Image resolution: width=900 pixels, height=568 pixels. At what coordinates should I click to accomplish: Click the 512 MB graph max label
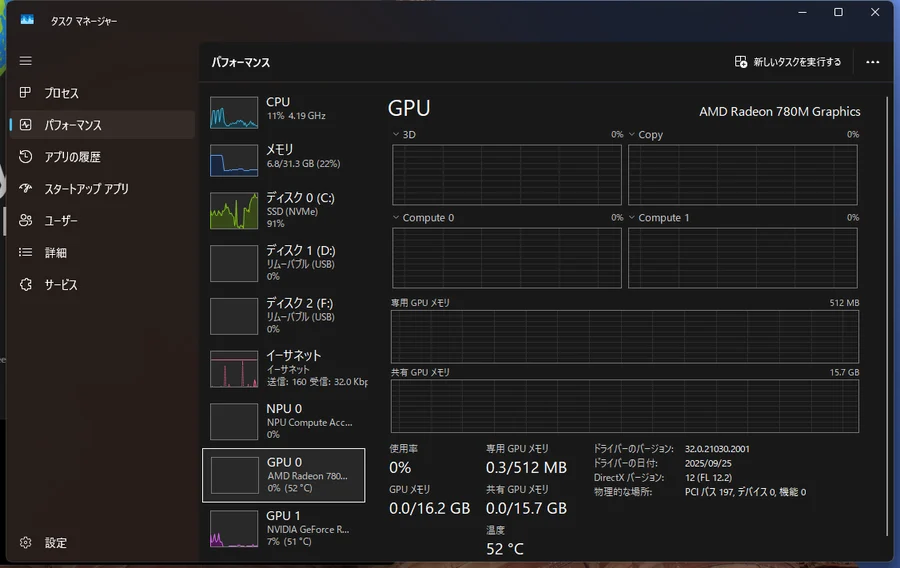coord(844,302)
